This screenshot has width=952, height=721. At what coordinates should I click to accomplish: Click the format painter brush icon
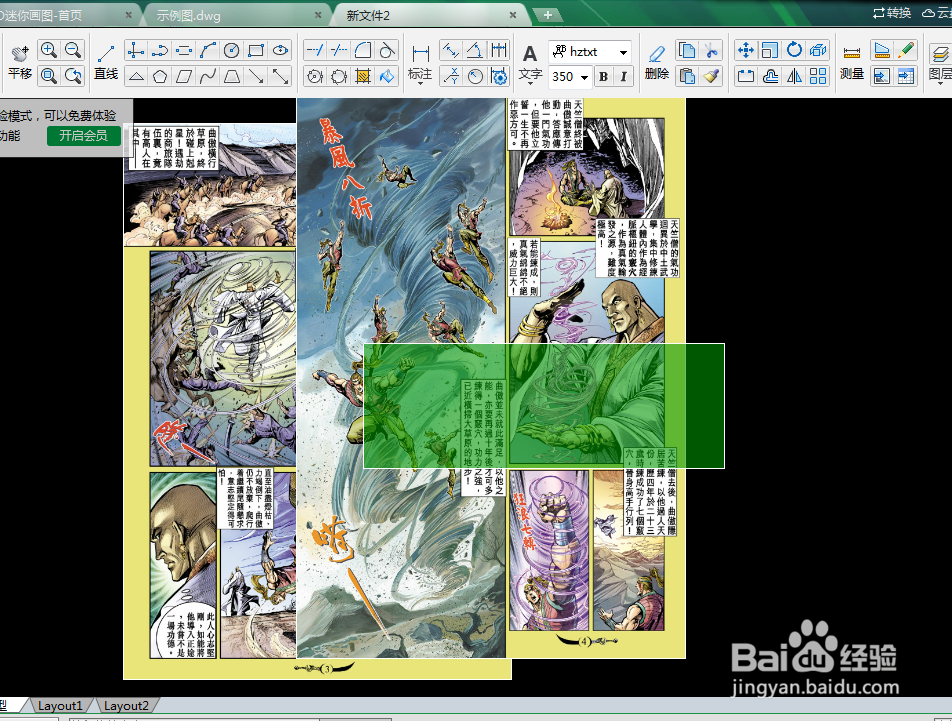711,76
